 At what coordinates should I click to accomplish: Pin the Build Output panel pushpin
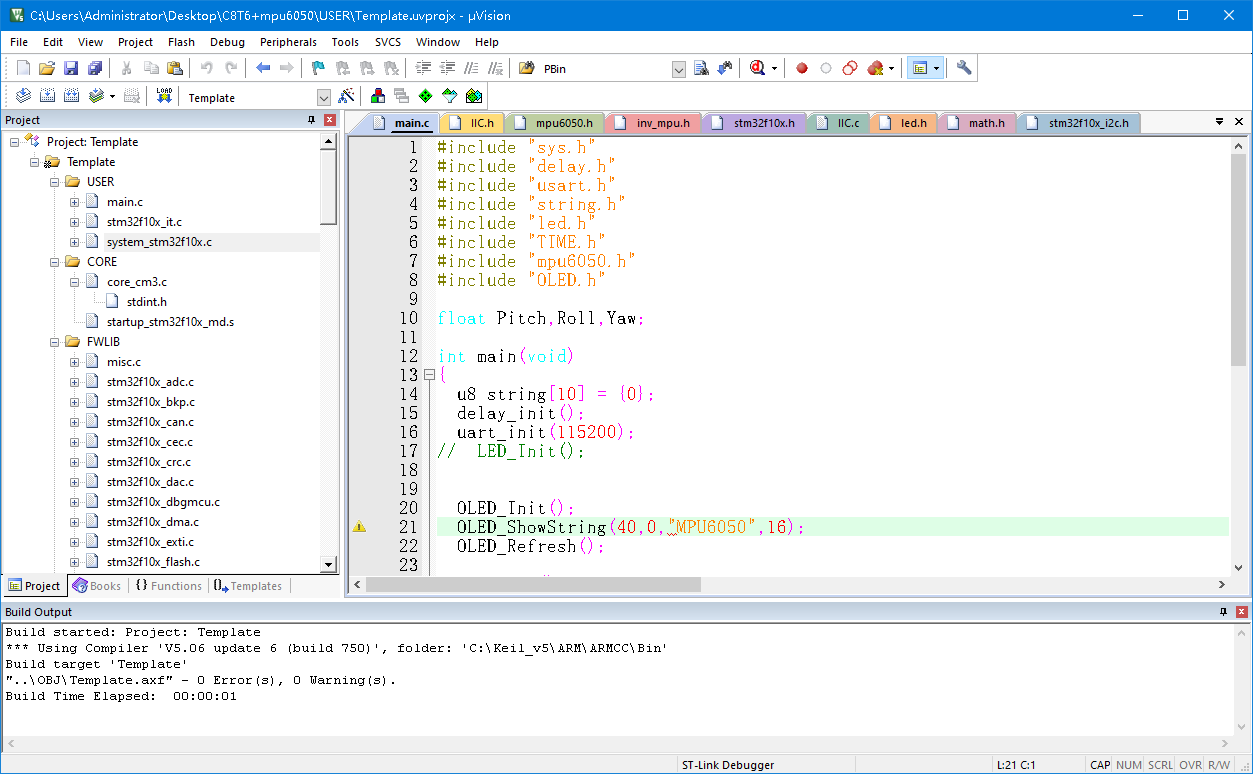coord(1224,612)
